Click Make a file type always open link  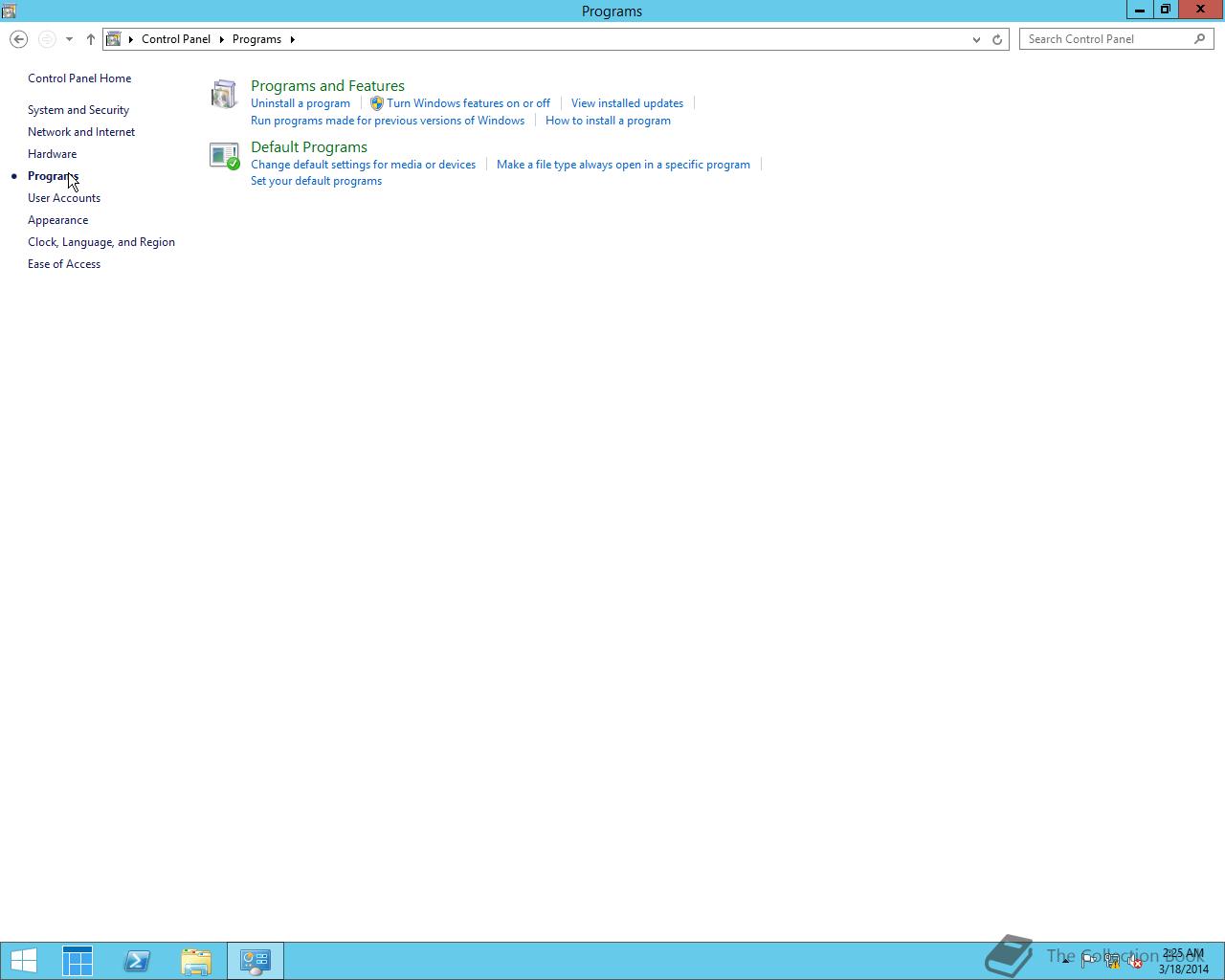(623, 165)
